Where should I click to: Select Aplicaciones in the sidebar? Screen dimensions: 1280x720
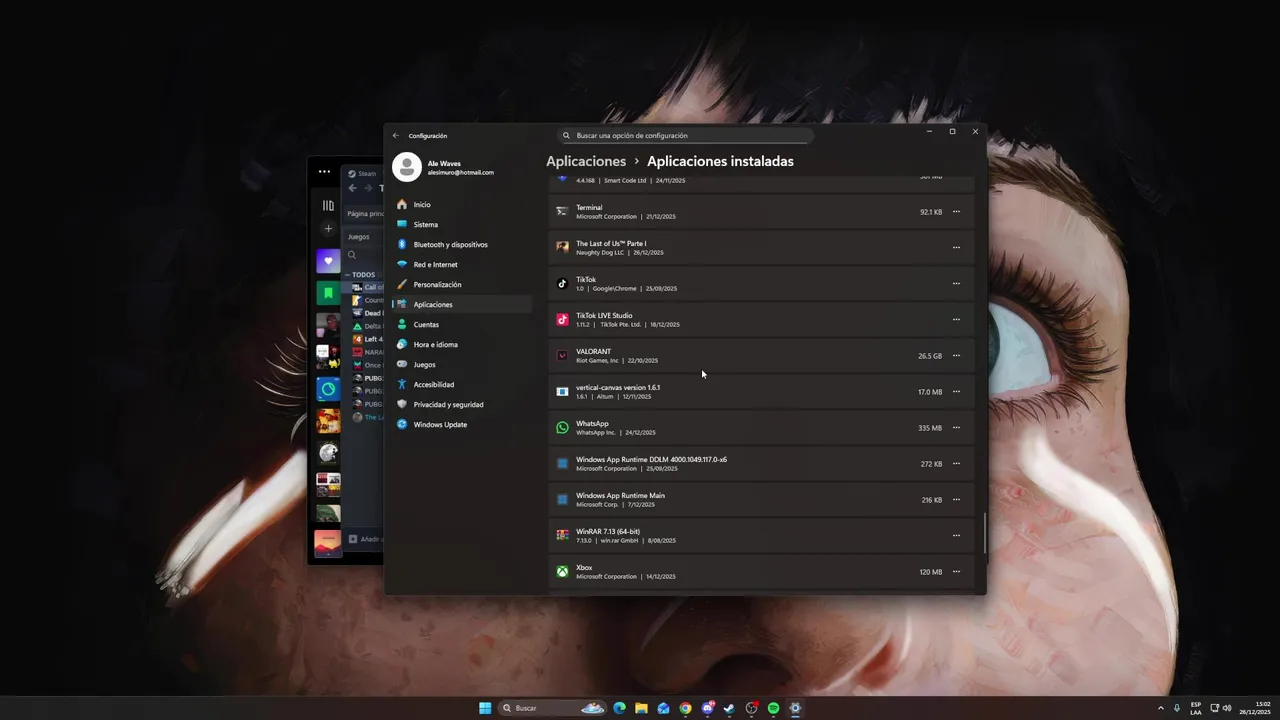[x=463, y=304]
